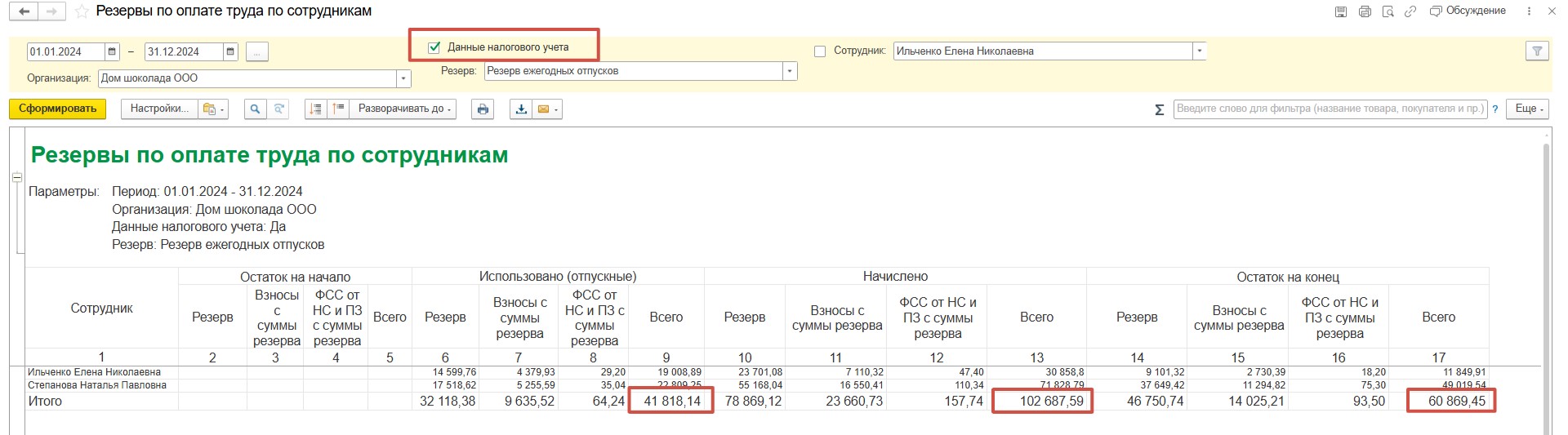Click the back navigation arrow
1568x435 pixels.
pos(23,12)
